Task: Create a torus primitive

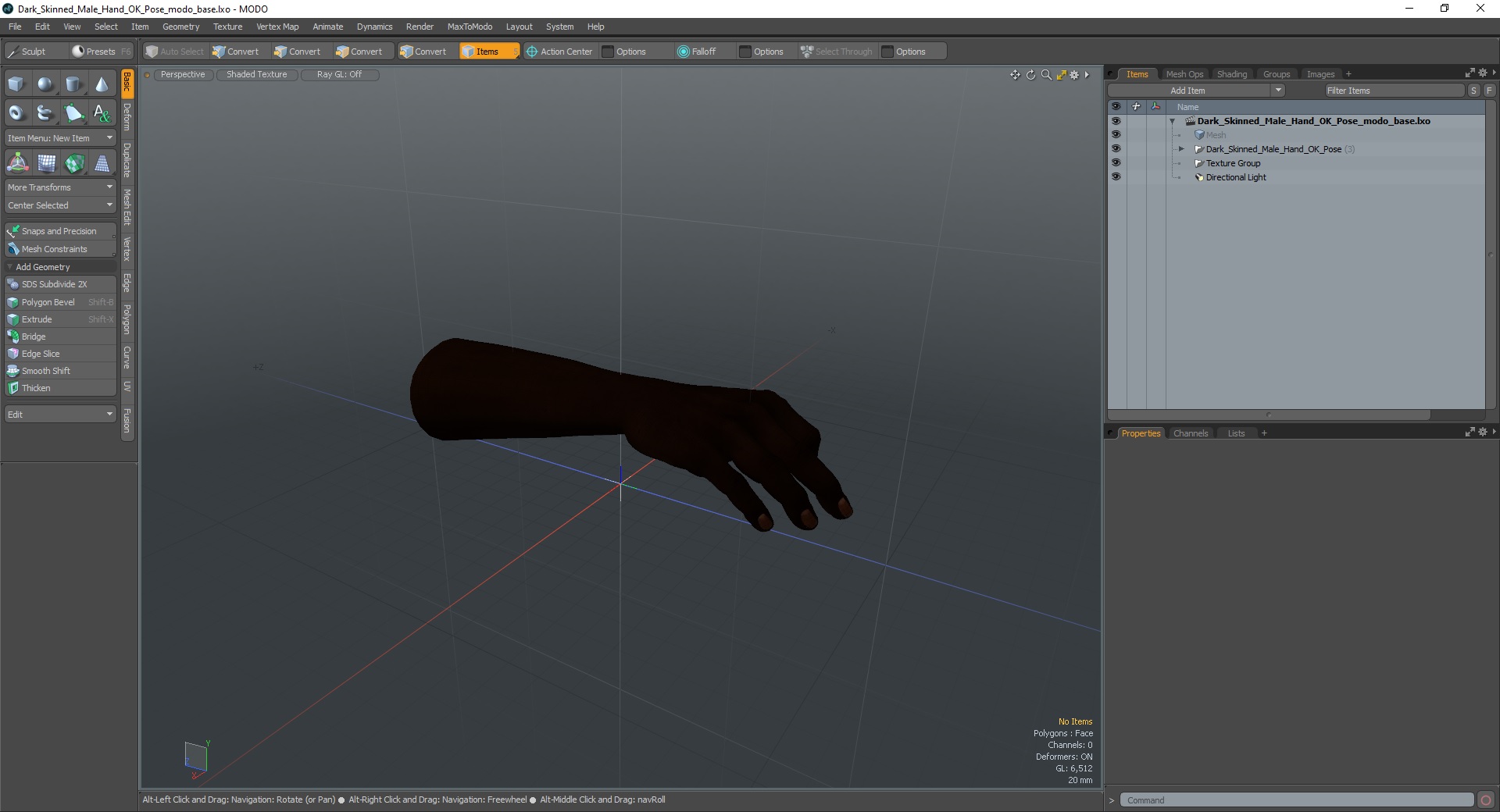Action: point(16,113)
